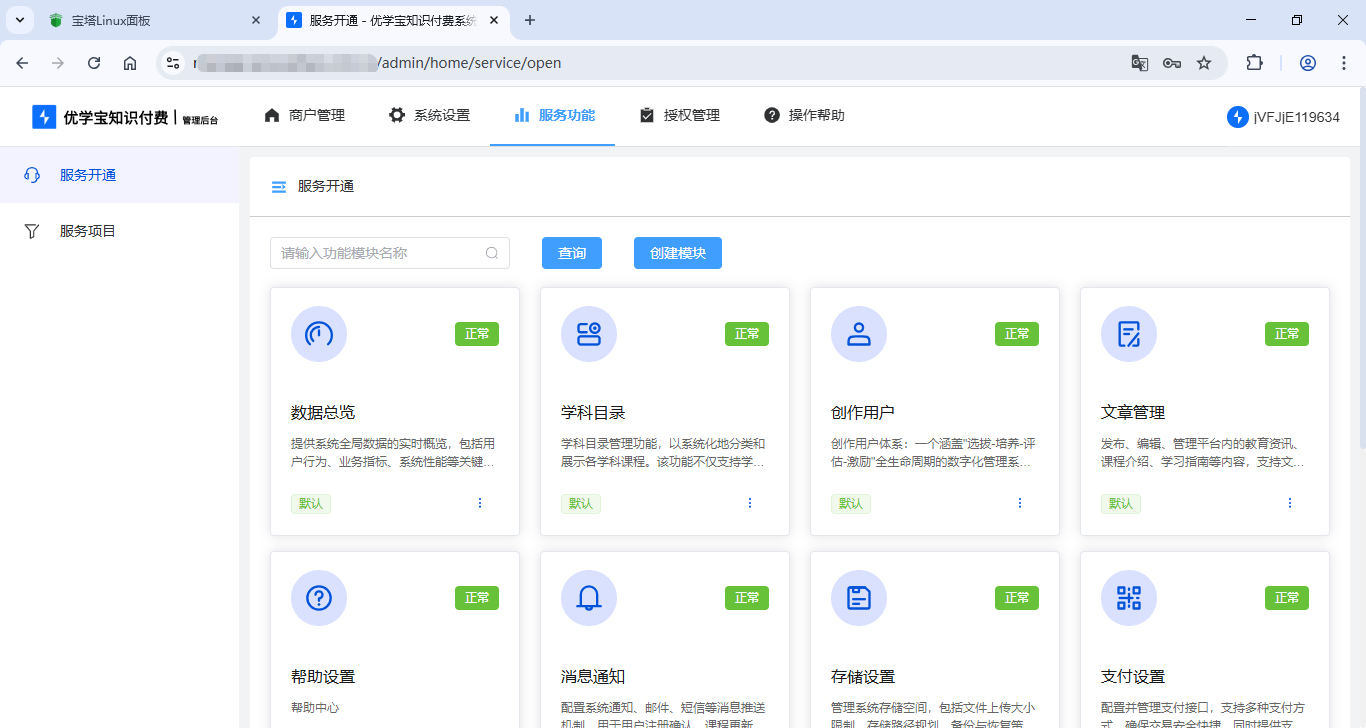Click the 数据总览 dashboard gauge icon
The width and height of the screenshot is (1366, 728).
(318, 334)
